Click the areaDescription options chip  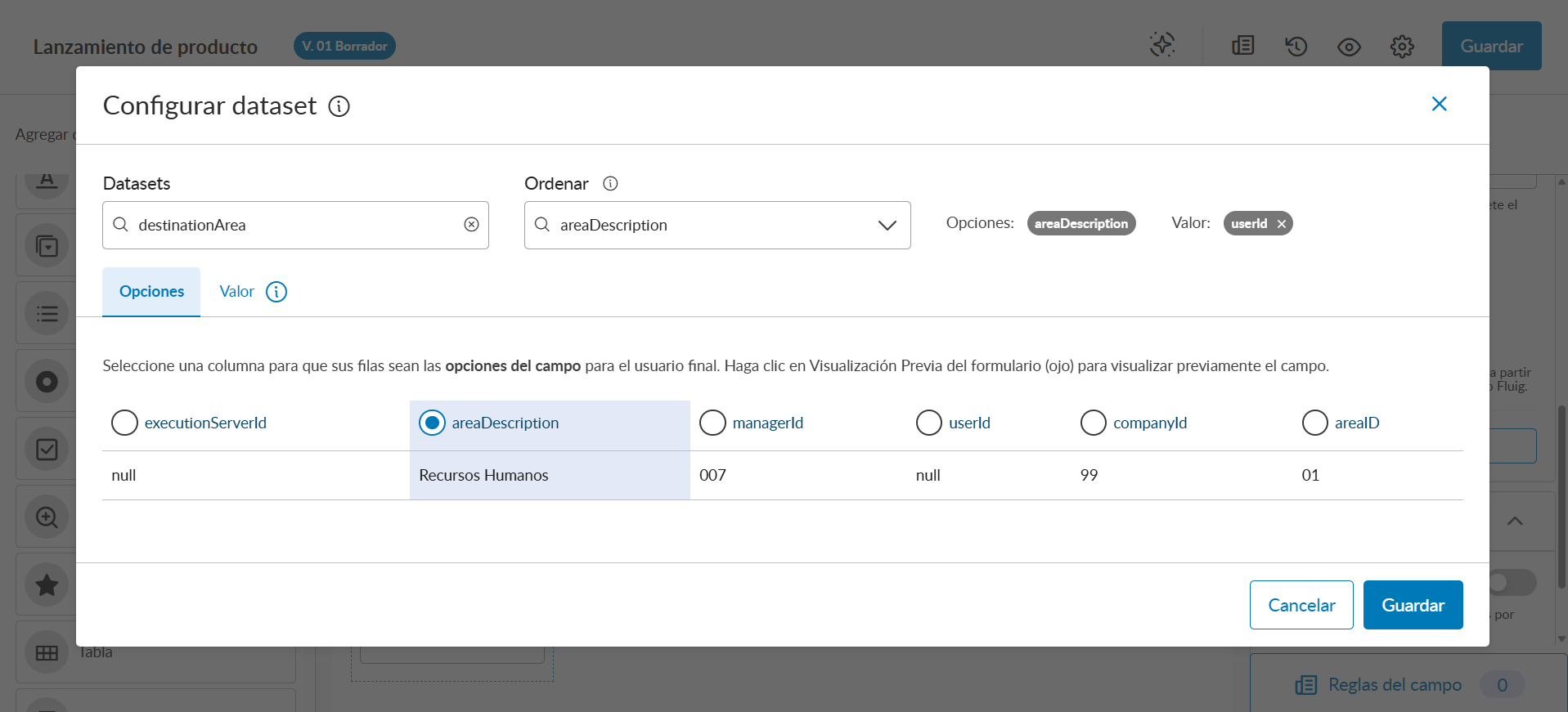pyautogui.click(x=1081, y=224)
